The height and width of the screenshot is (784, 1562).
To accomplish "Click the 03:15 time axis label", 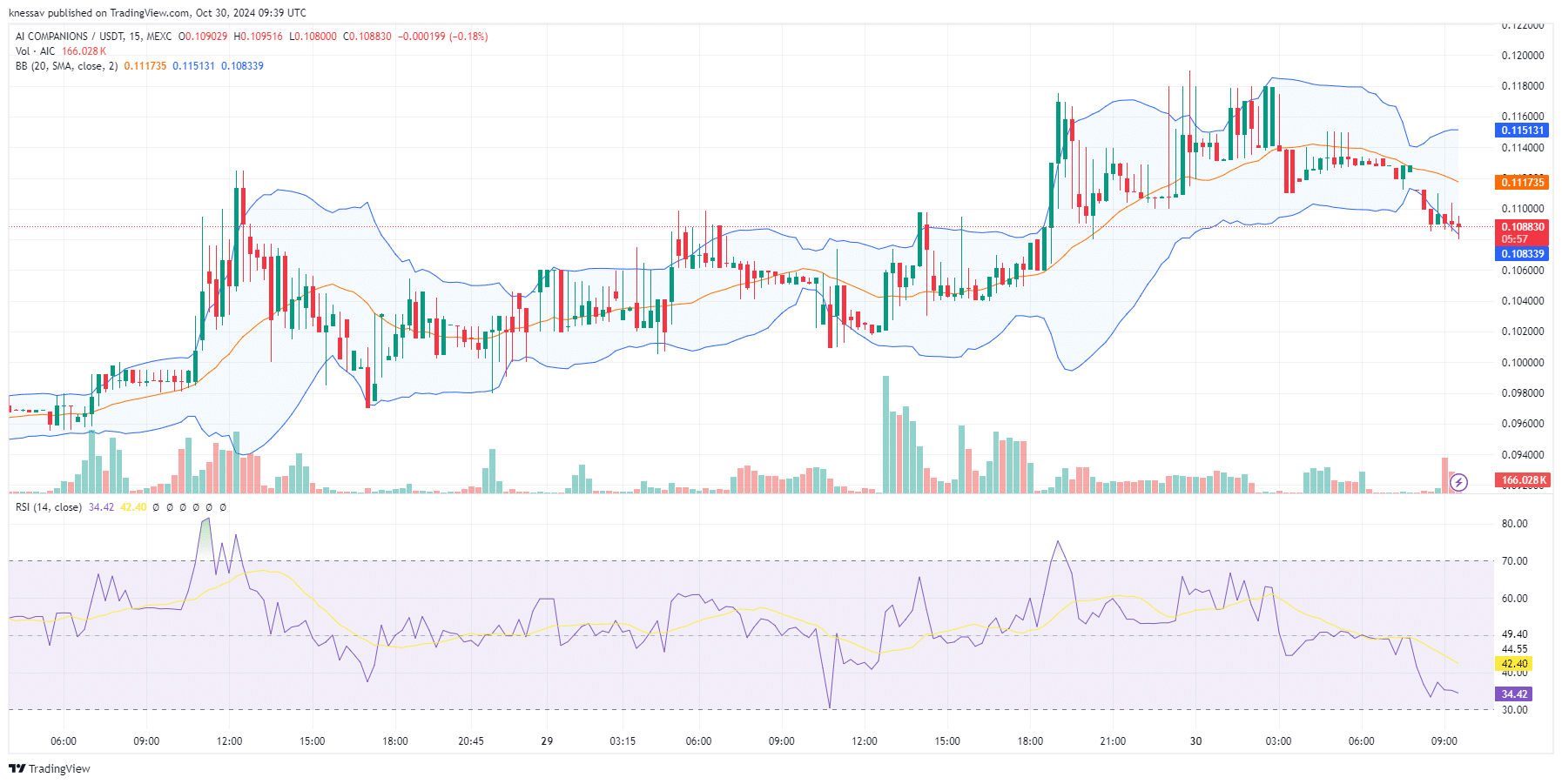I will pos(623,741).
